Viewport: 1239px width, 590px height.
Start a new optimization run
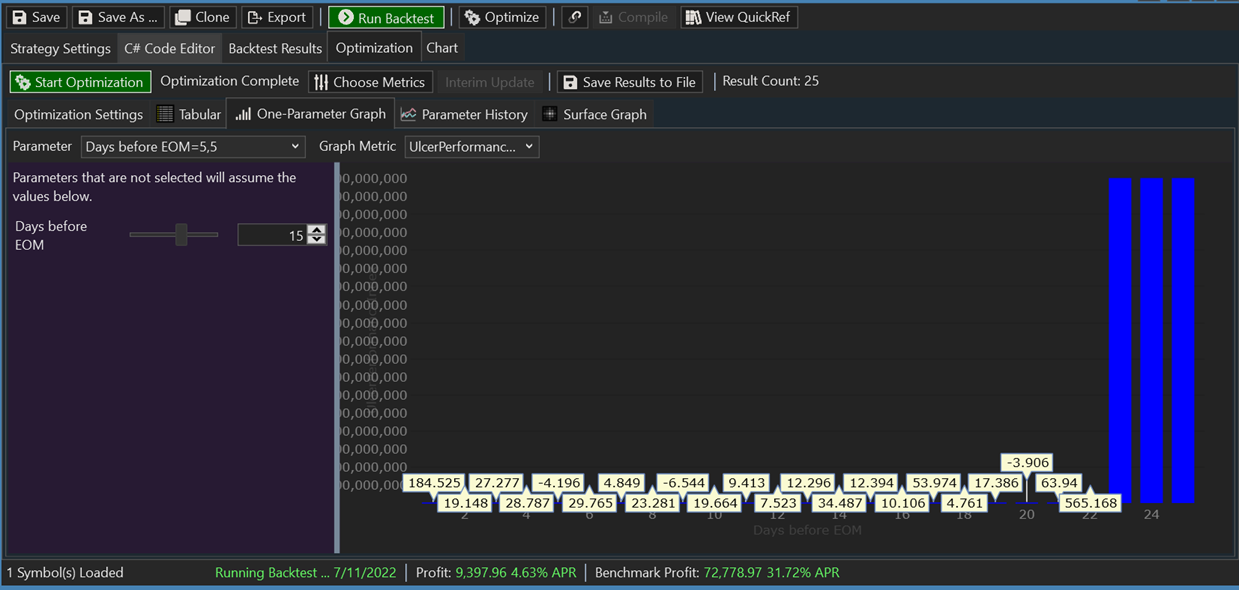80,81
